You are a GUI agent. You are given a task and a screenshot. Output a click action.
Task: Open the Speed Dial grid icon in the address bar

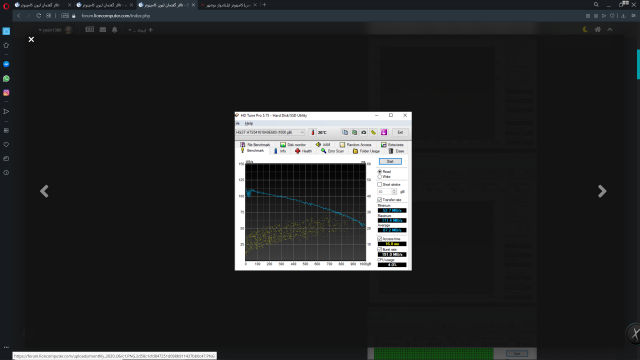pyautogui.click(x=49, y=16)
